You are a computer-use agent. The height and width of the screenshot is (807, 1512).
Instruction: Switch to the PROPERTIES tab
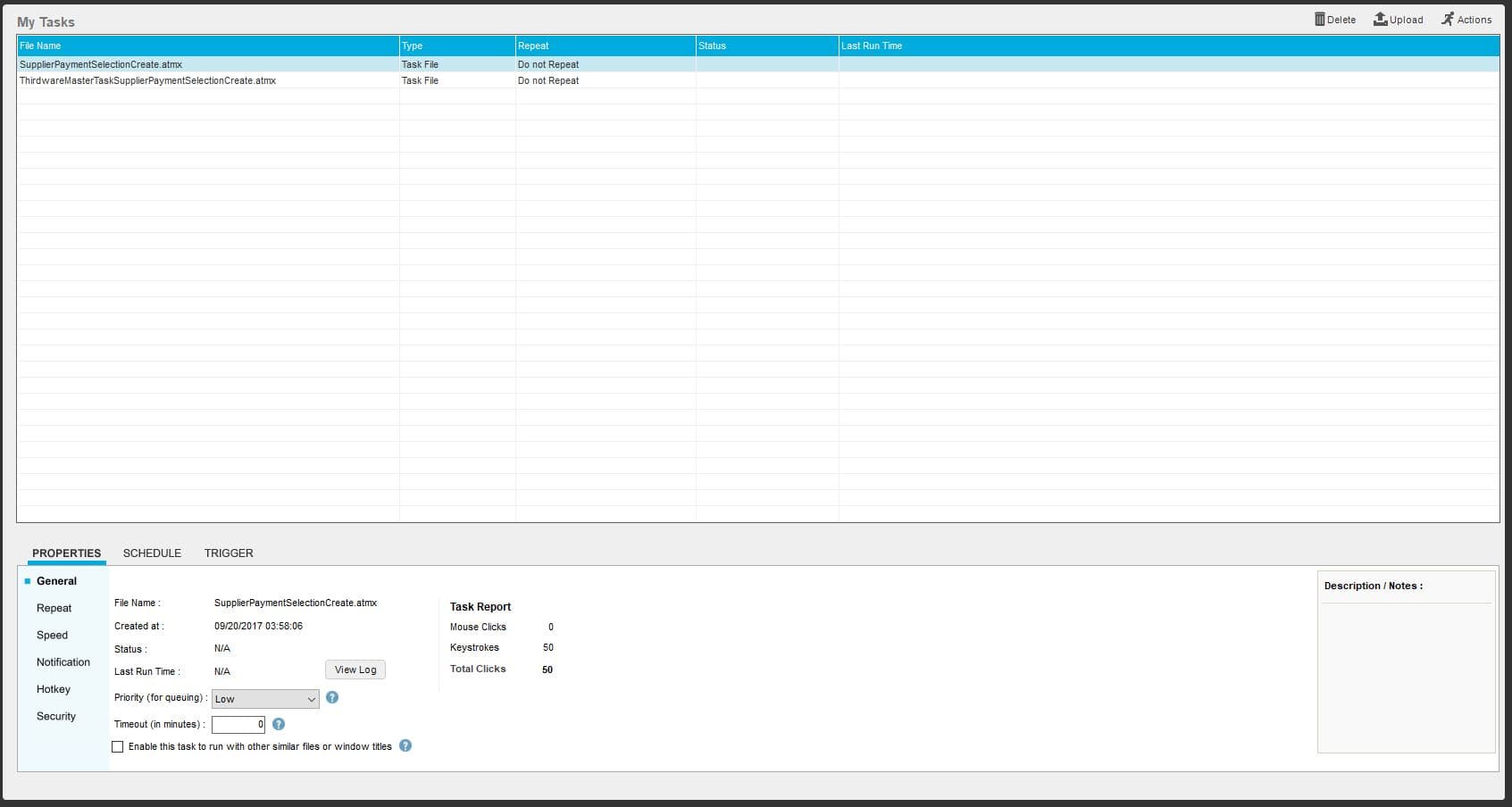point(67,553)
